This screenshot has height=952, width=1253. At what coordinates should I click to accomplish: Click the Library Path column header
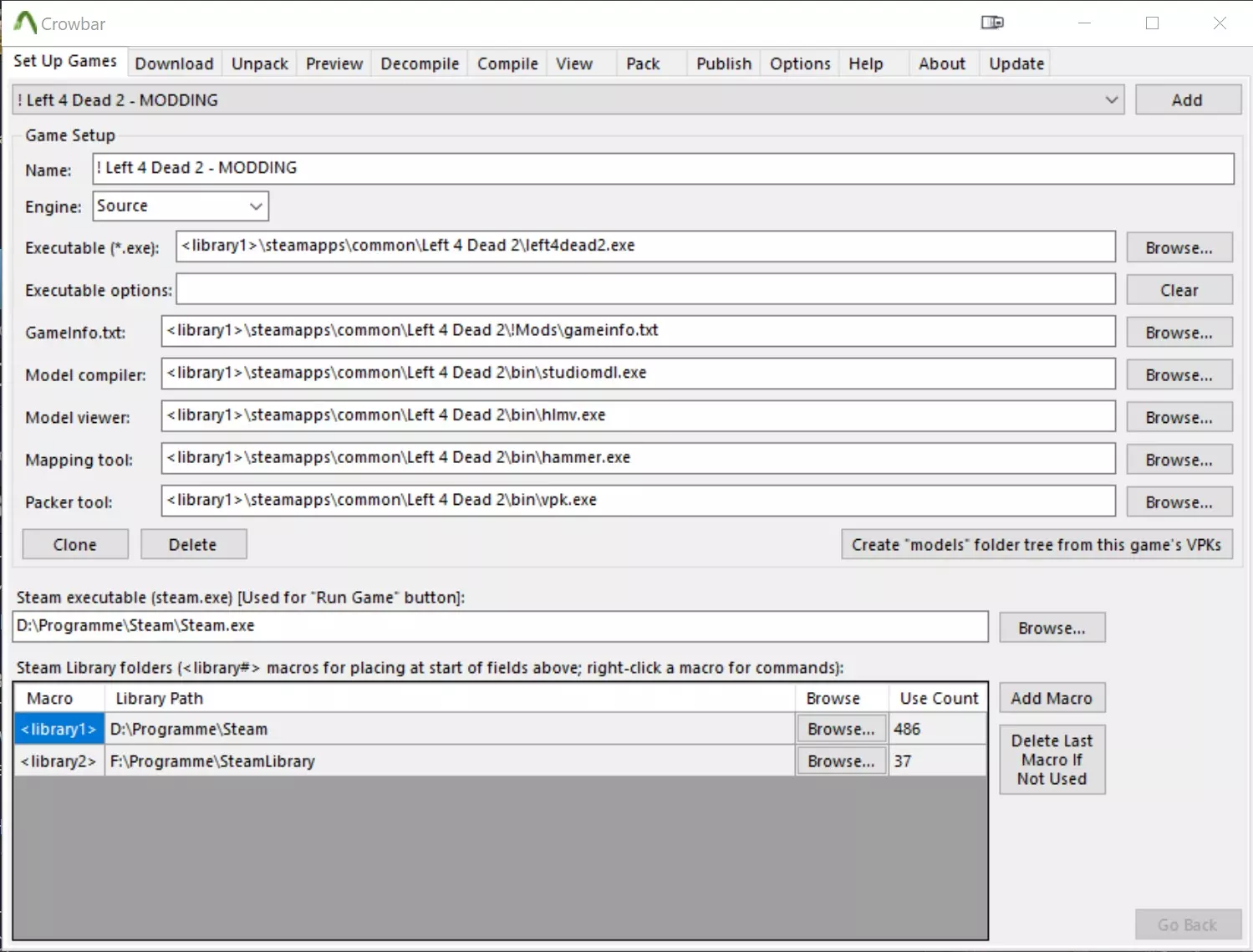click(x=450, y=698)
